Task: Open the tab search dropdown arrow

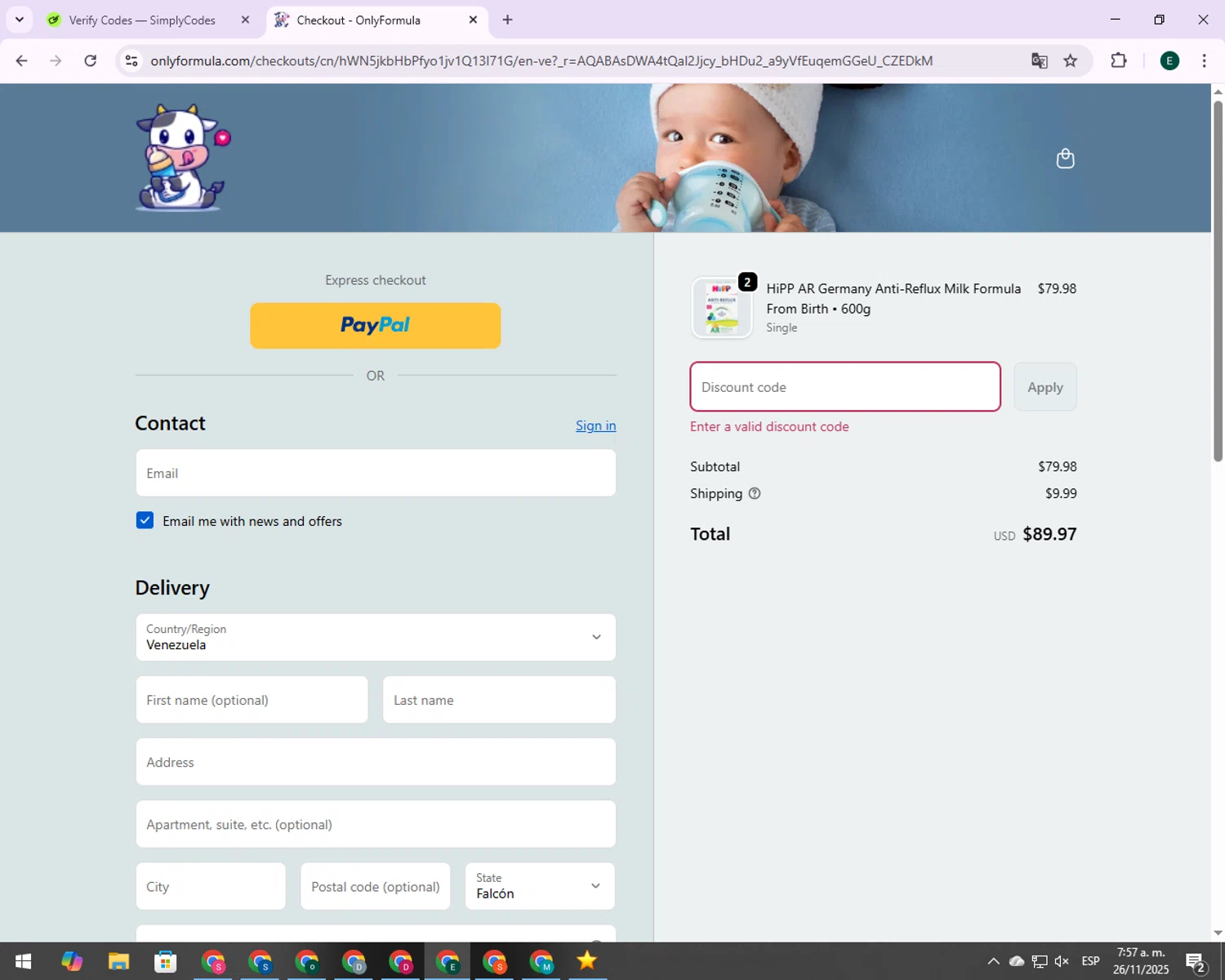Action: [20, 20]
